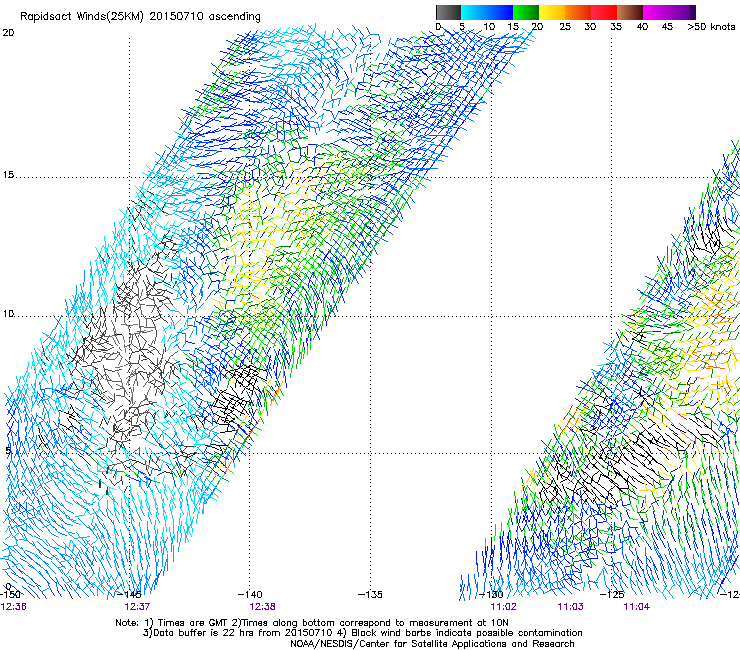The image size is (740, 650).
Task: Click the longitude '-140' axis label
Action: (250, 594)
